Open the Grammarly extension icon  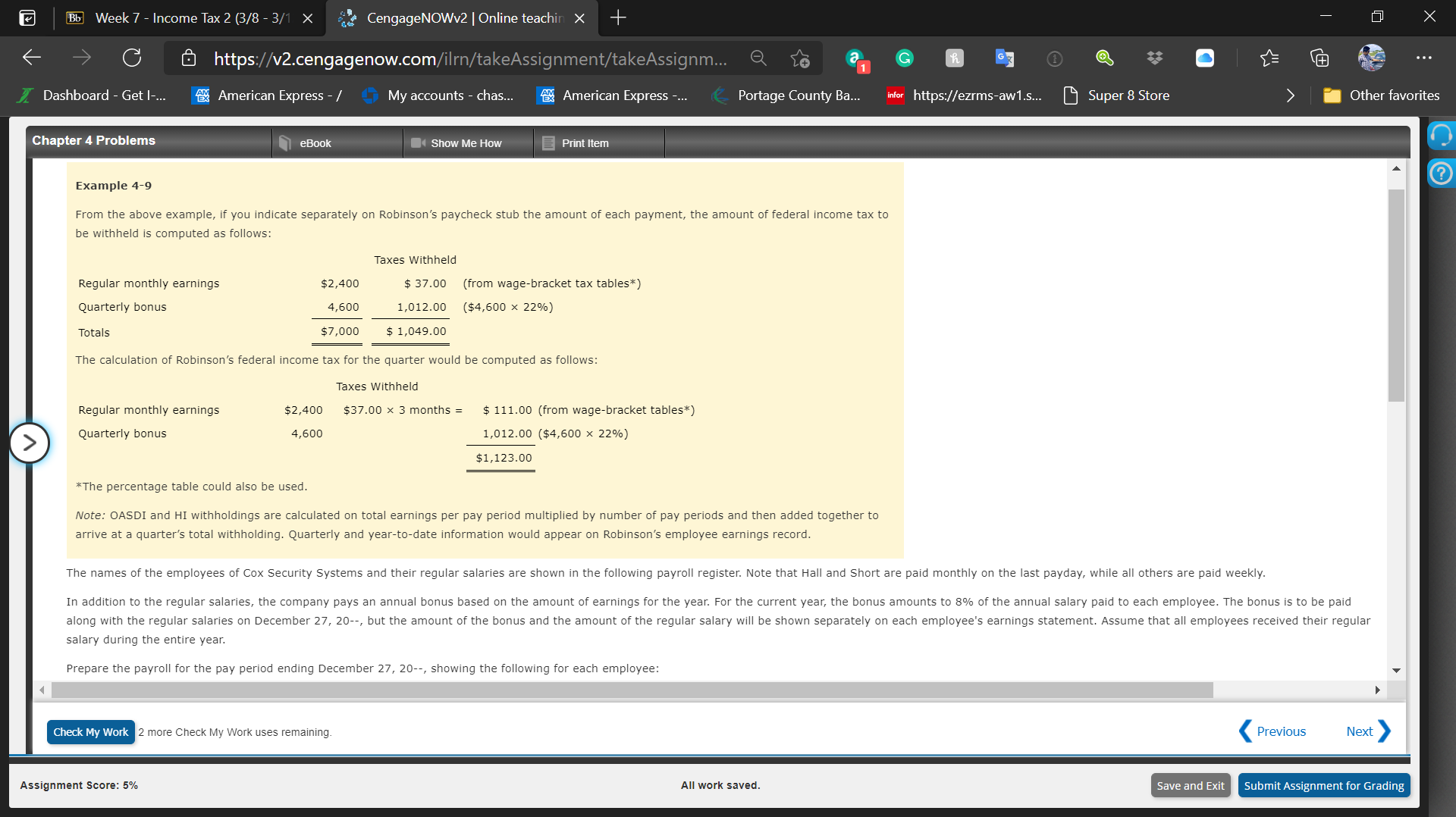(905, 58)
